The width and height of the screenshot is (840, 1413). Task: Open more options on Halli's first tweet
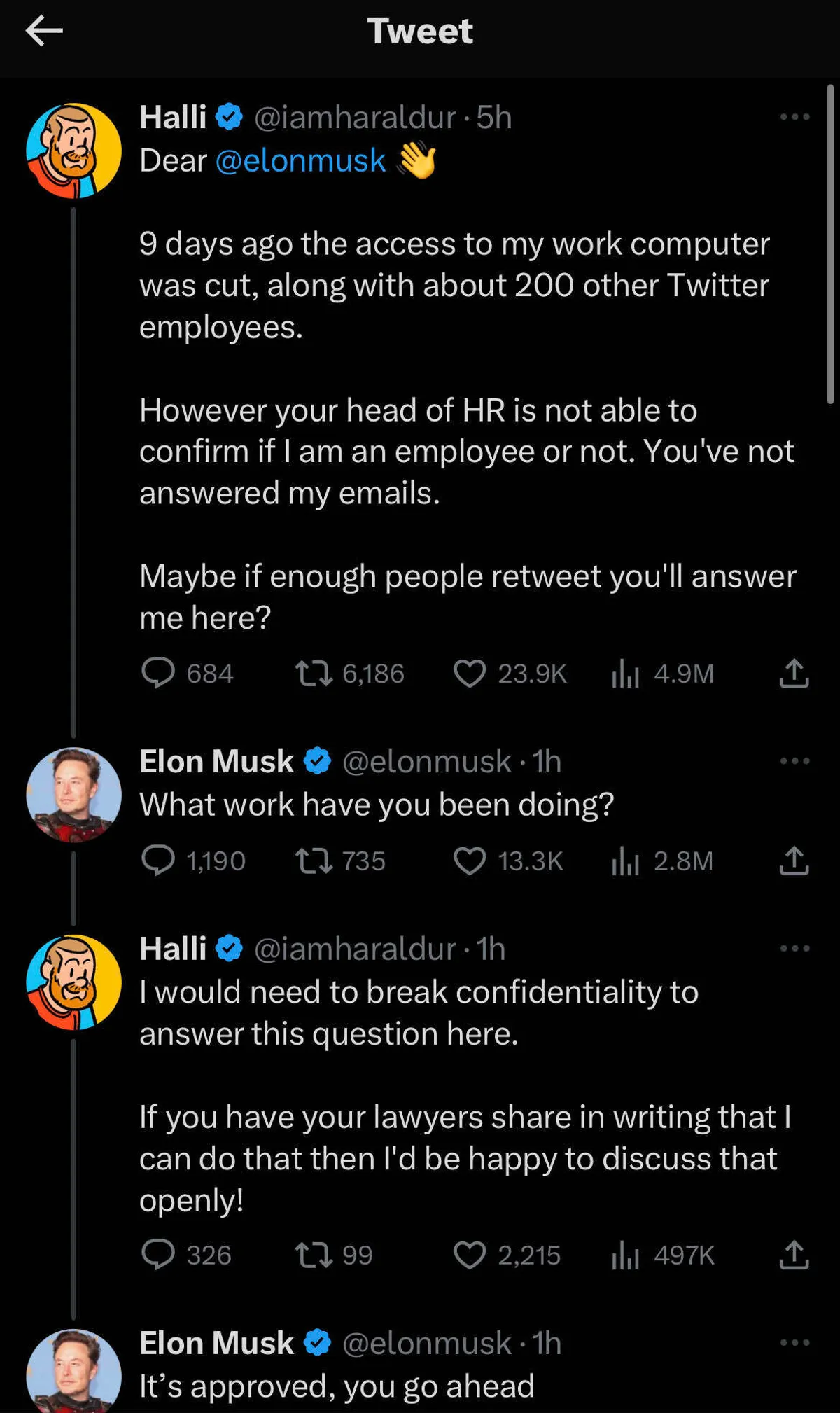click(794, 117)
